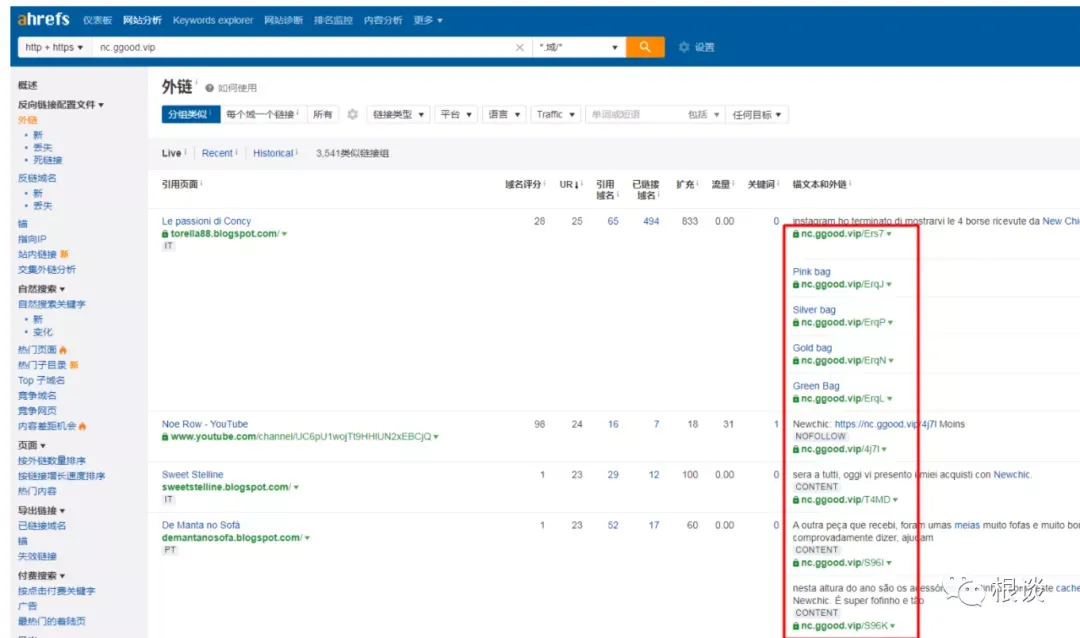Open the Noe Row - YouTube link
This screenshot has width=1080, height=638.
[x=205, y=424]
